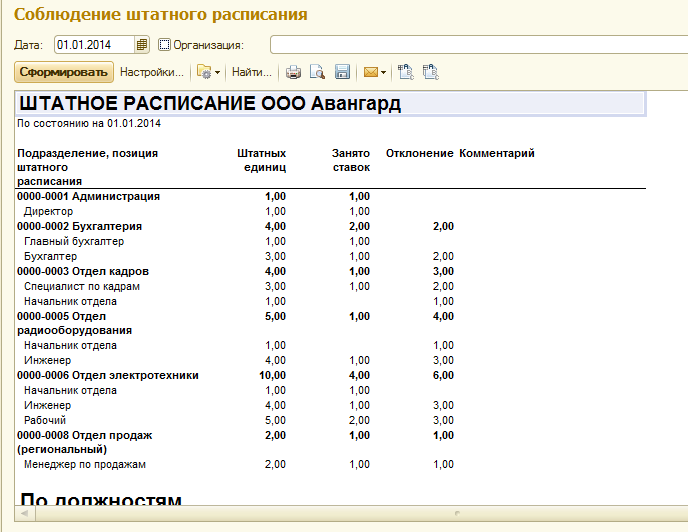Click the Организация input field
Image resolution: width=688 pixels, height=532 pixels.
478,45
